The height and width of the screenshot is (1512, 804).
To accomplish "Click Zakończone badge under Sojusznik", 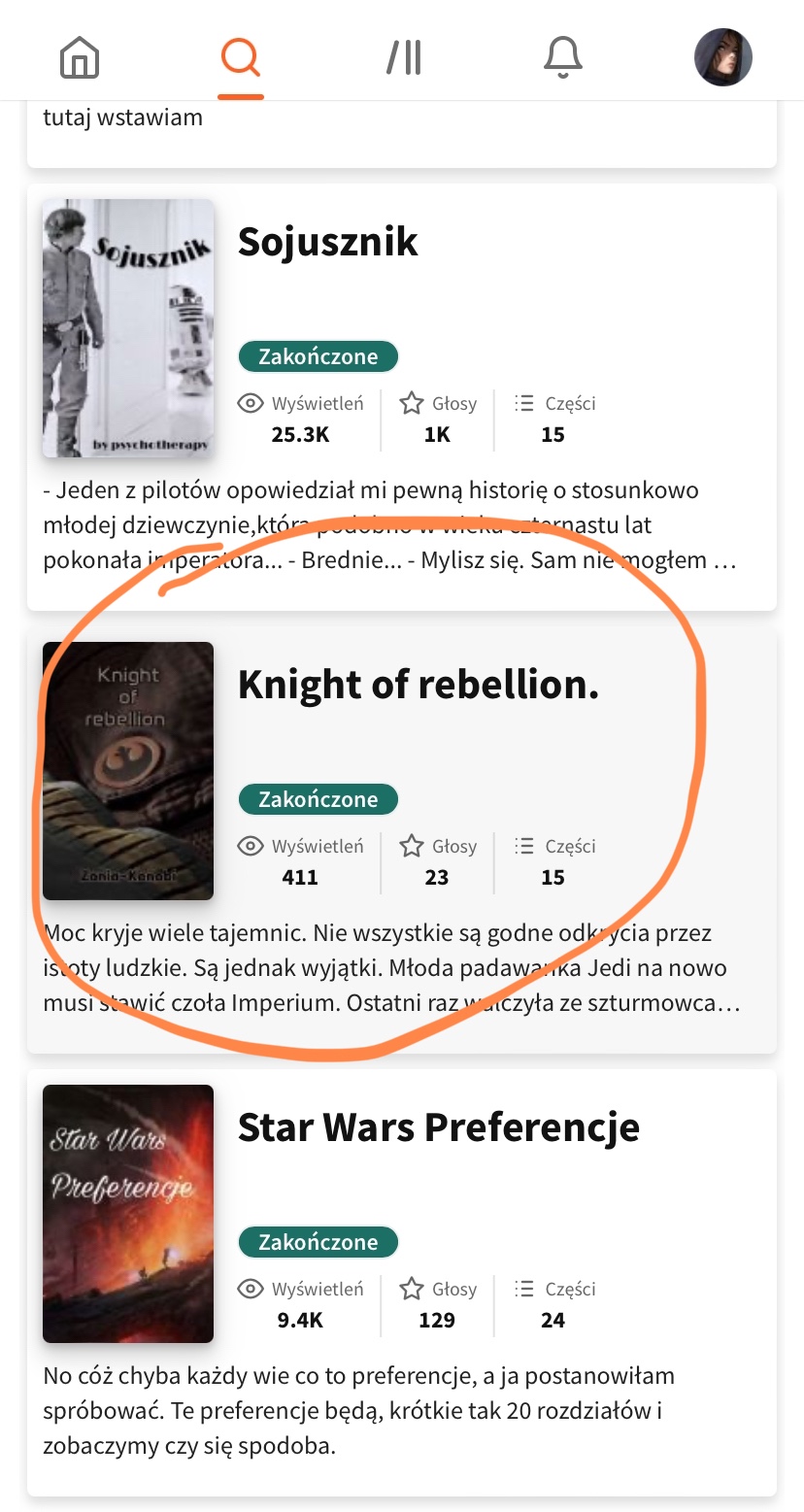I will [x=318, y=356].
